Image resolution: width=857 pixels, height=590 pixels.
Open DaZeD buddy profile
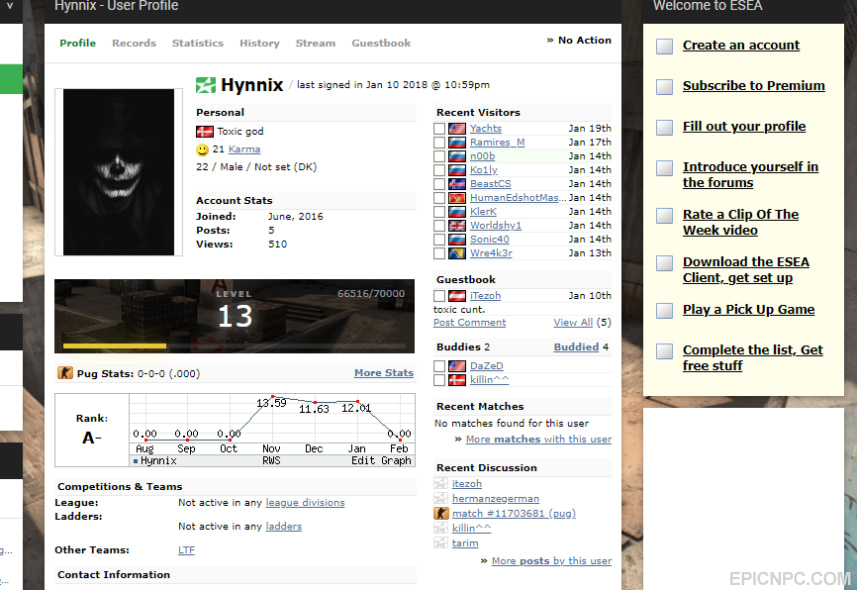[x=486, y=366]
